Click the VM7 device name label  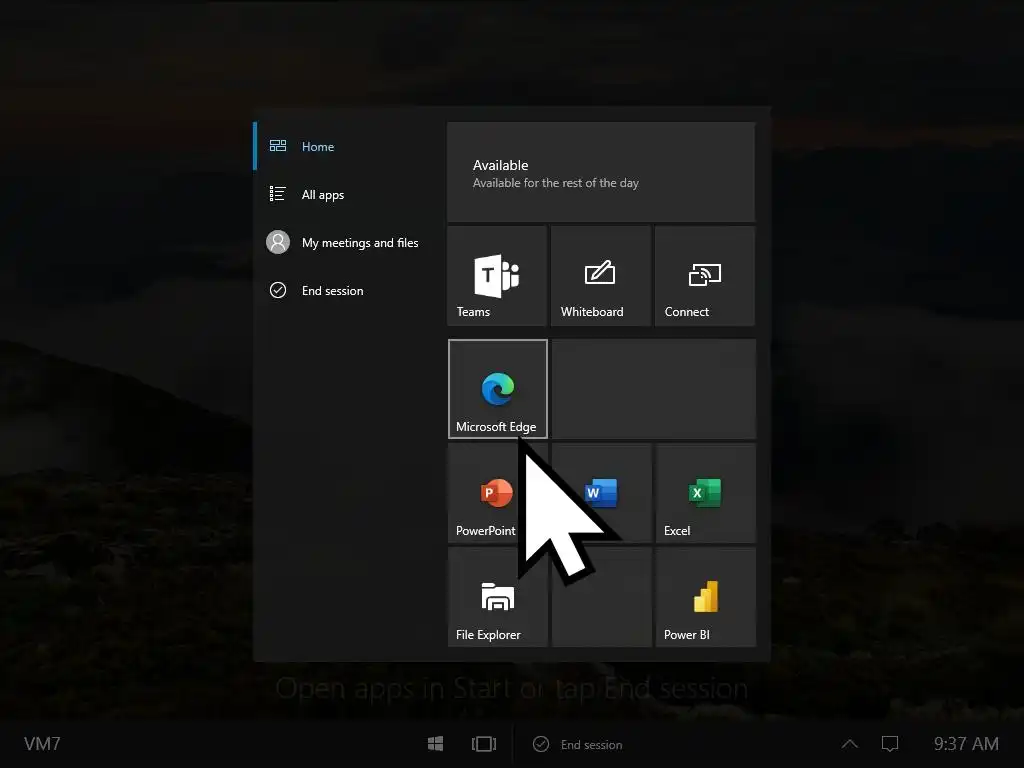coord(42,744)
